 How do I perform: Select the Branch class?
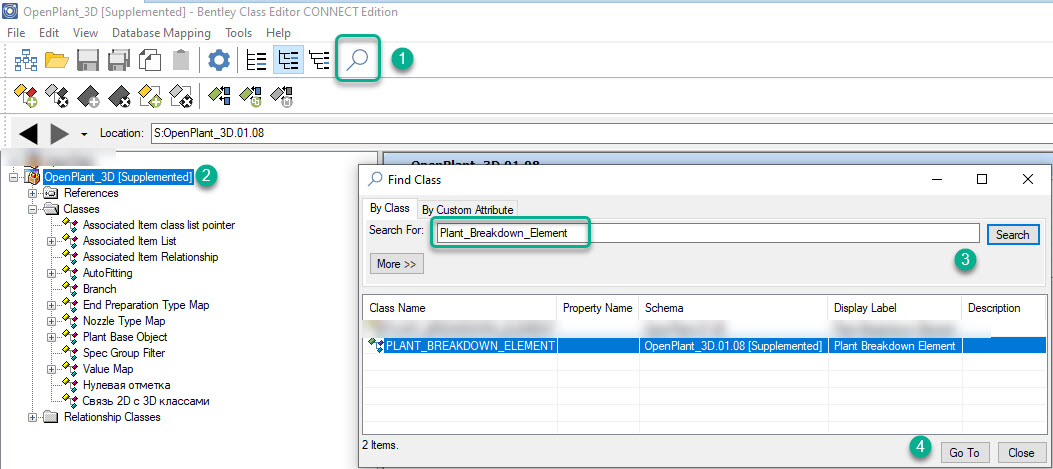tap(99, 289)
